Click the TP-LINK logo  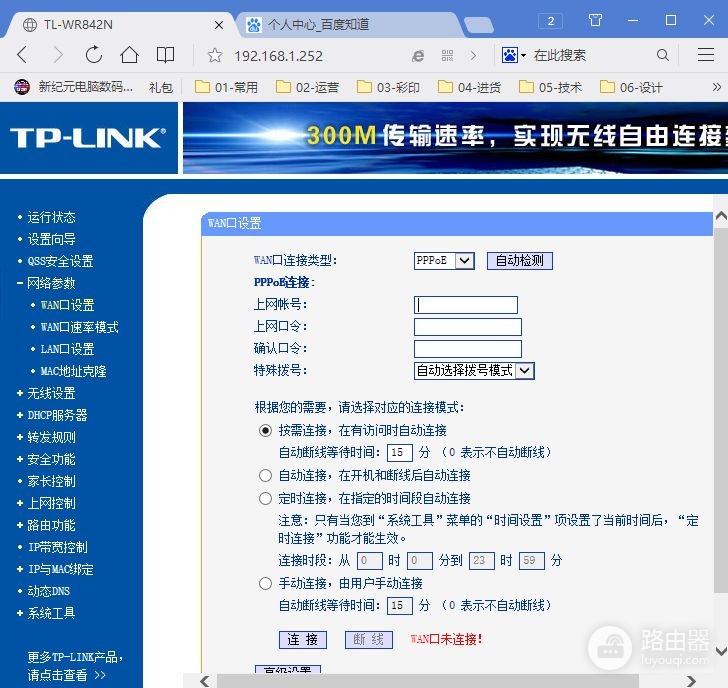88,138
